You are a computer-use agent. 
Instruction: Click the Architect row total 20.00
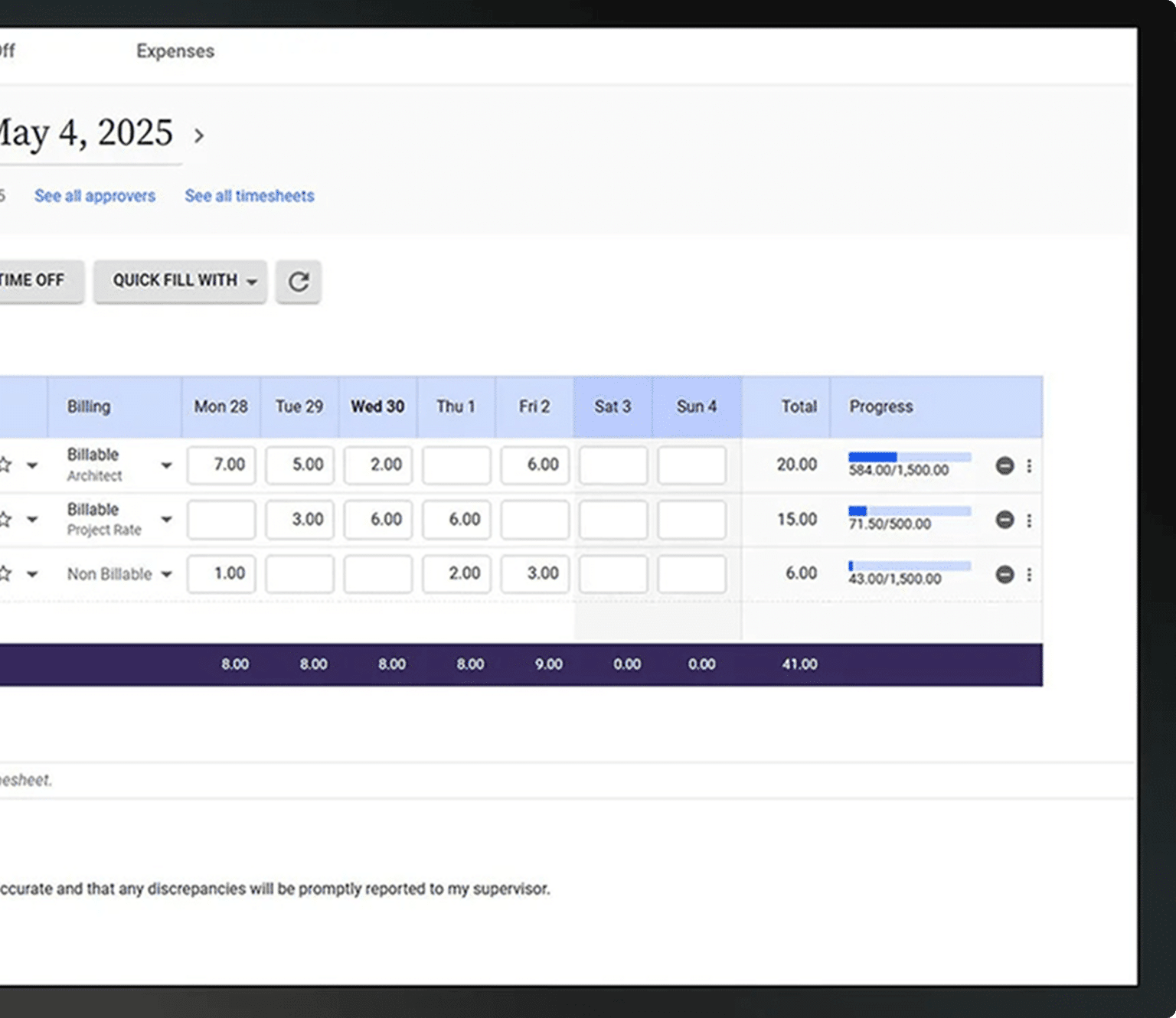[x=797, y=465]
